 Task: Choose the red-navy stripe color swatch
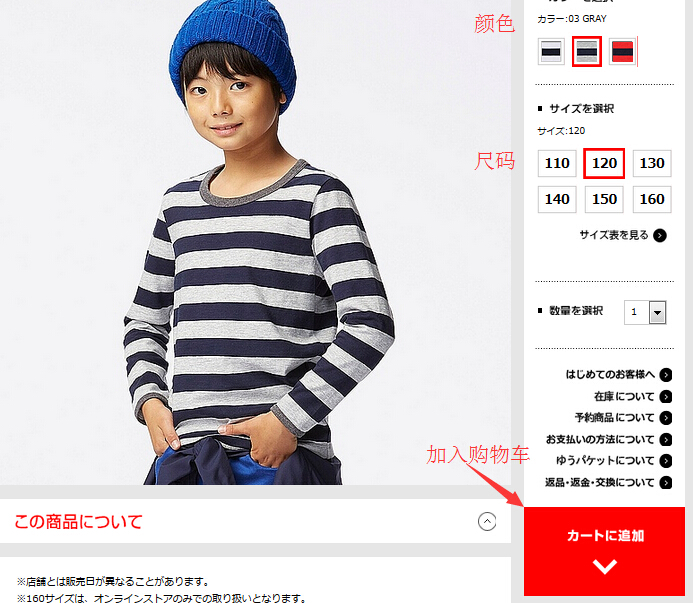coord(622,52)
